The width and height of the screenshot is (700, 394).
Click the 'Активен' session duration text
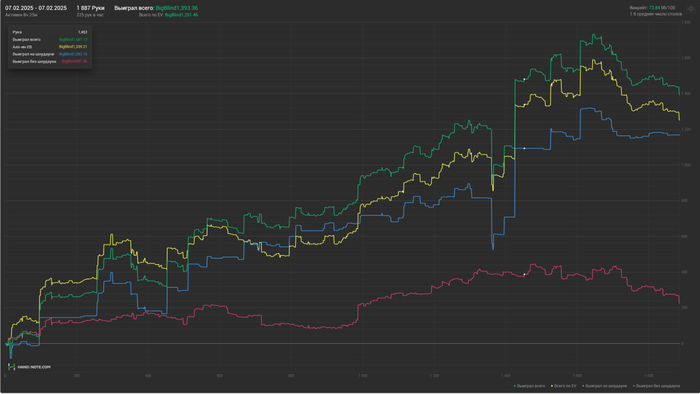(21, 15)
